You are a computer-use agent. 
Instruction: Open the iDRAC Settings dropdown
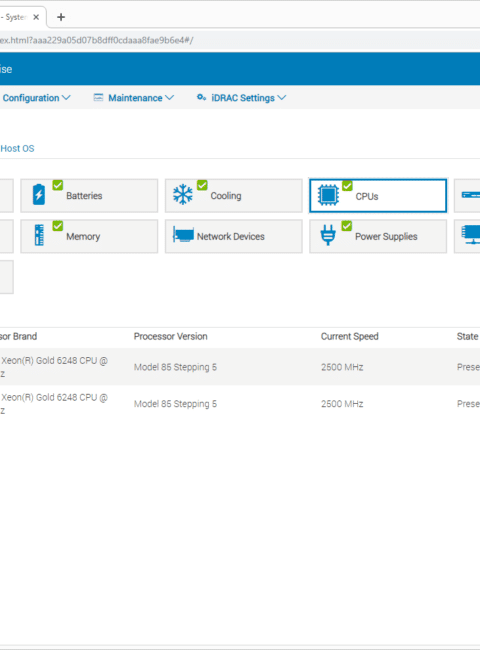(249, 98)
